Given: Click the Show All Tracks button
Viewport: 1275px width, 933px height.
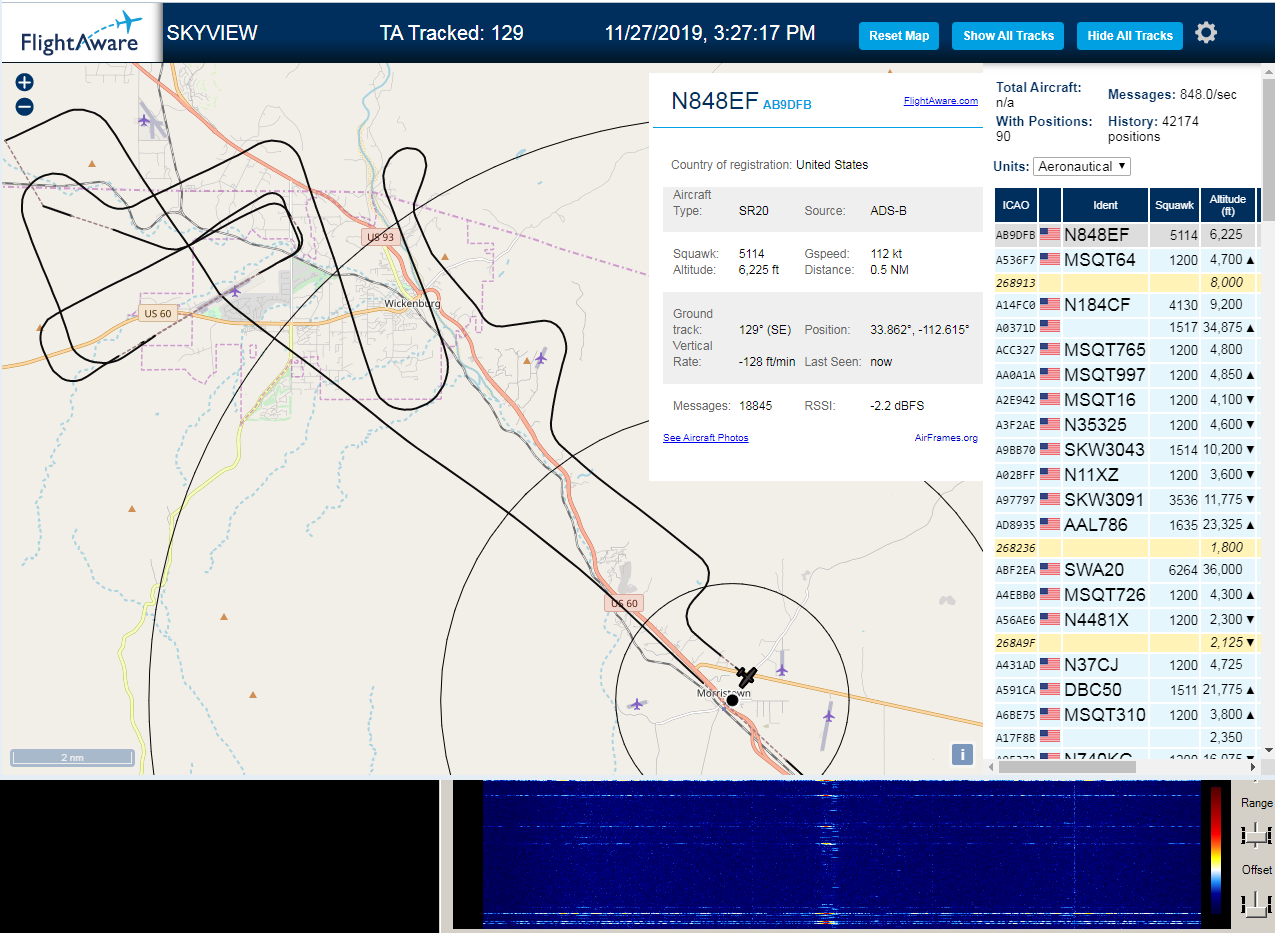Looking at the screenshot, I should point(1008,36).
